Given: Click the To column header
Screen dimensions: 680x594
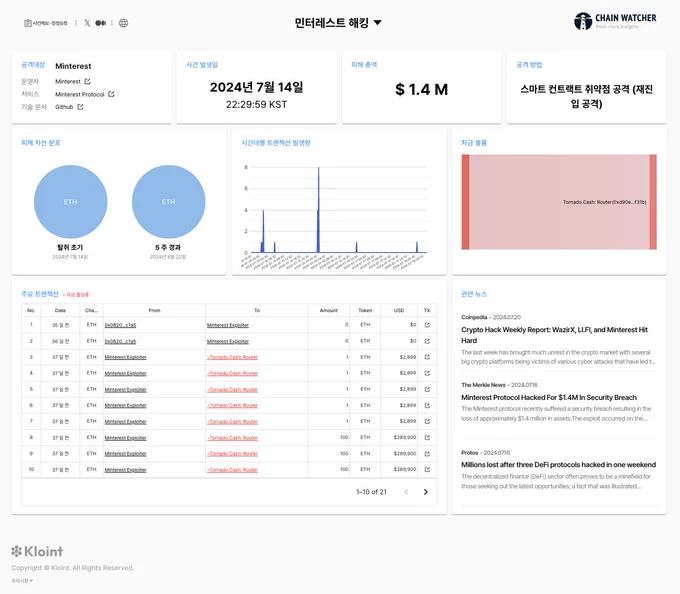Looking at the screenshot, I should tap(257, 310).
